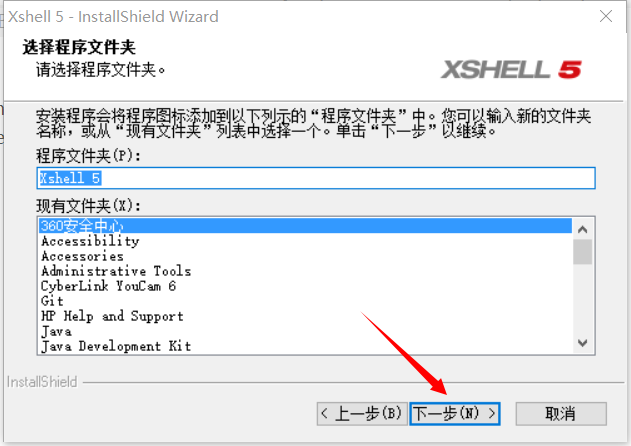631x446 pixels.
Task: Click the XSHELL 5 logo
Action: 511,69
